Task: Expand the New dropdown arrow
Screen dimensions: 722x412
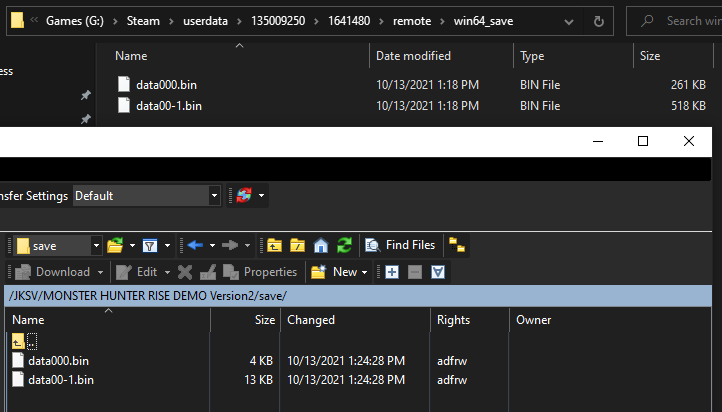Action: (x=364, y=272)
